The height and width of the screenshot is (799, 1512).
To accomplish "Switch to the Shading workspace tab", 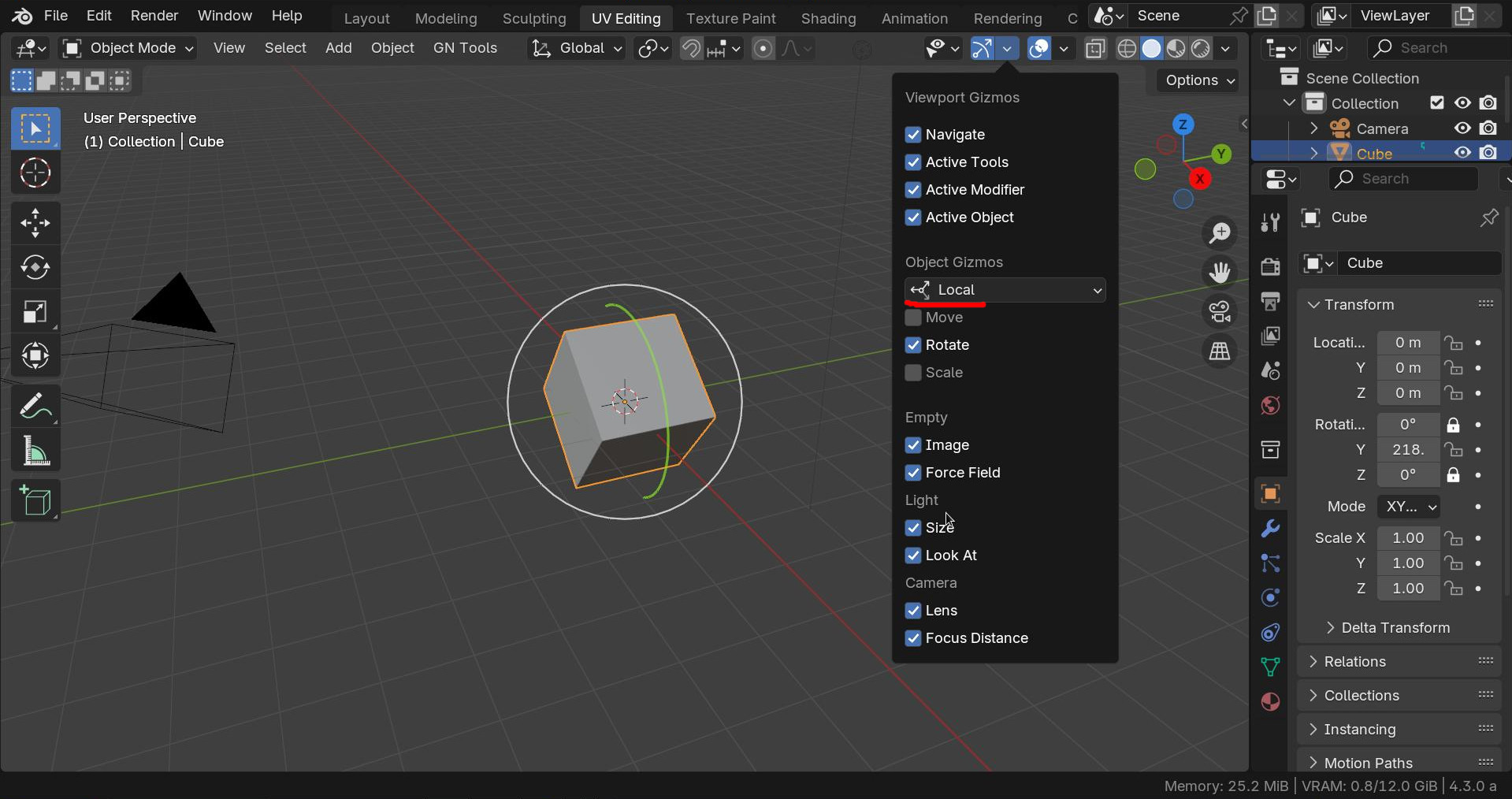I will [828, 18].
